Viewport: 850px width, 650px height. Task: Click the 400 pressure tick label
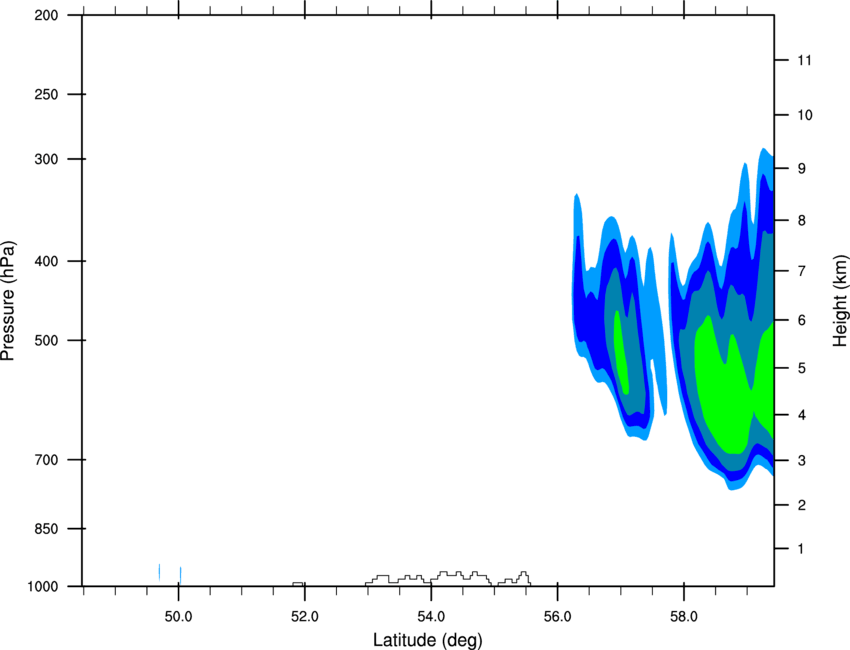(x=46, y=261)
